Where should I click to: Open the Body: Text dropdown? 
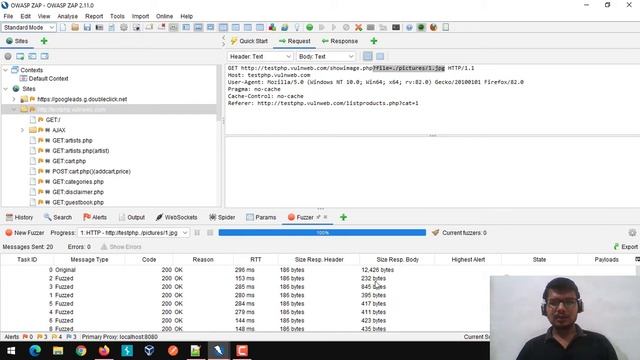326,56
